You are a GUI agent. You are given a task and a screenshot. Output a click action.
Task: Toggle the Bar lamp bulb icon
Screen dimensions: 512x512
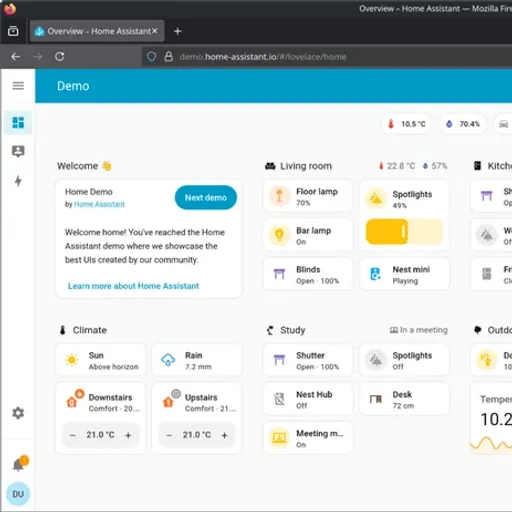click(x=279, y=235)
